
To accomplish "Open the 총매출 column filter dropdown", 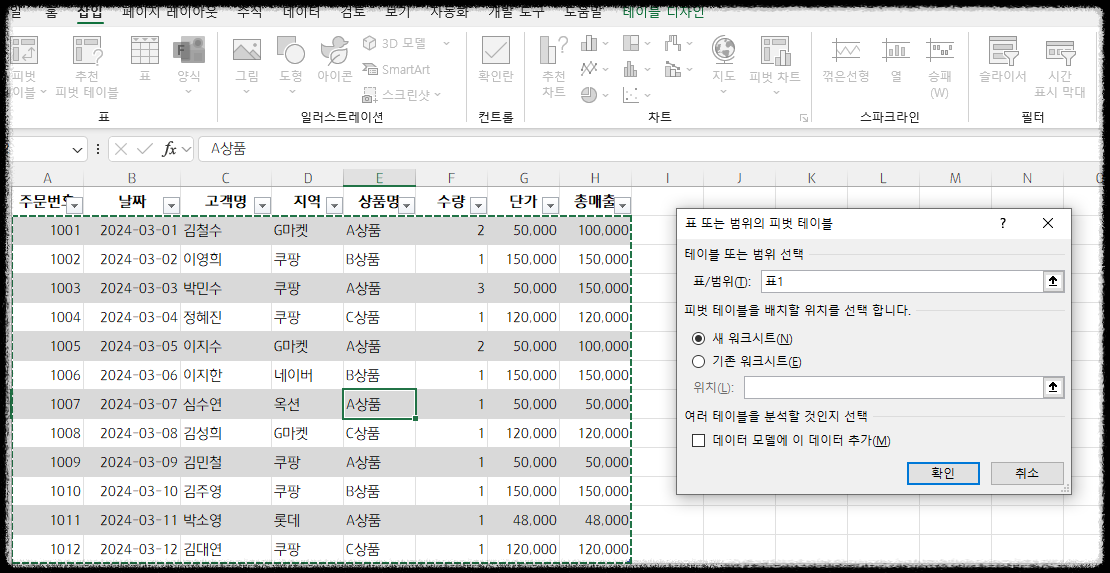I will pyautogui.click(x=622, y=205).
